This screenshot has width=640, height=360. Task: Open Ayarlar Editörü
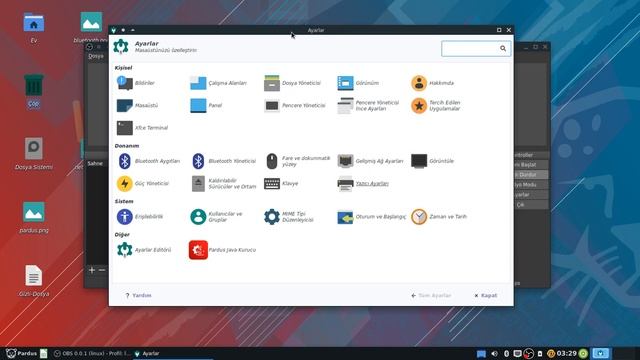tap(144, 249)
